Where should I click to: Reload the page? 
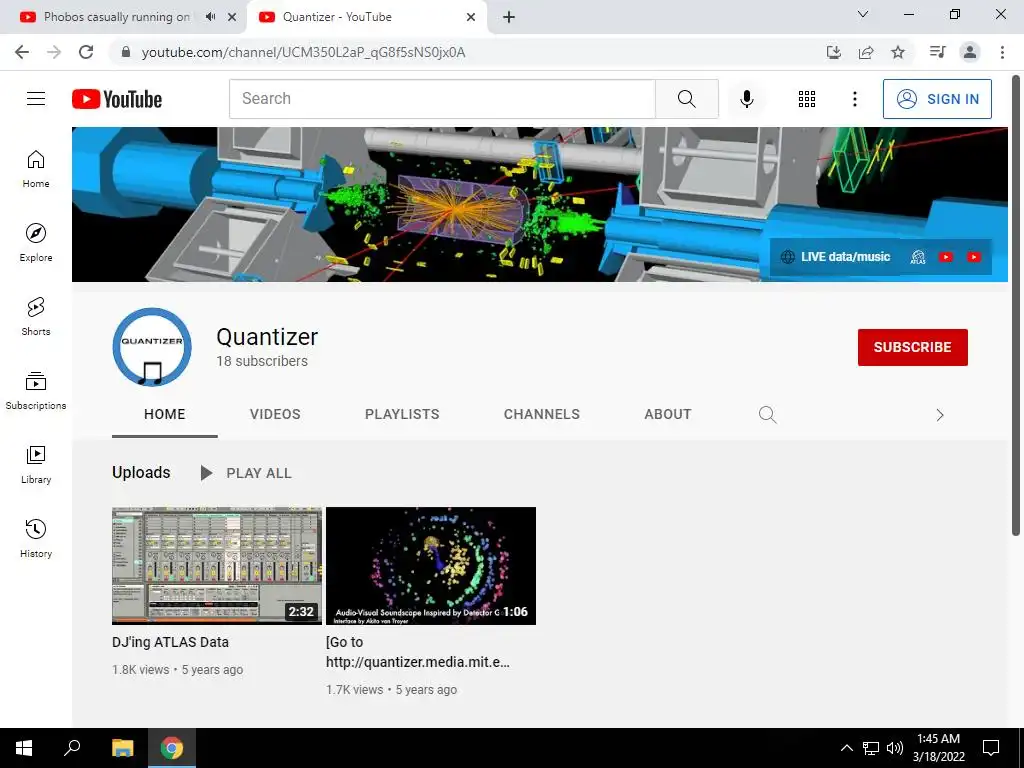[x=86, y=52]
